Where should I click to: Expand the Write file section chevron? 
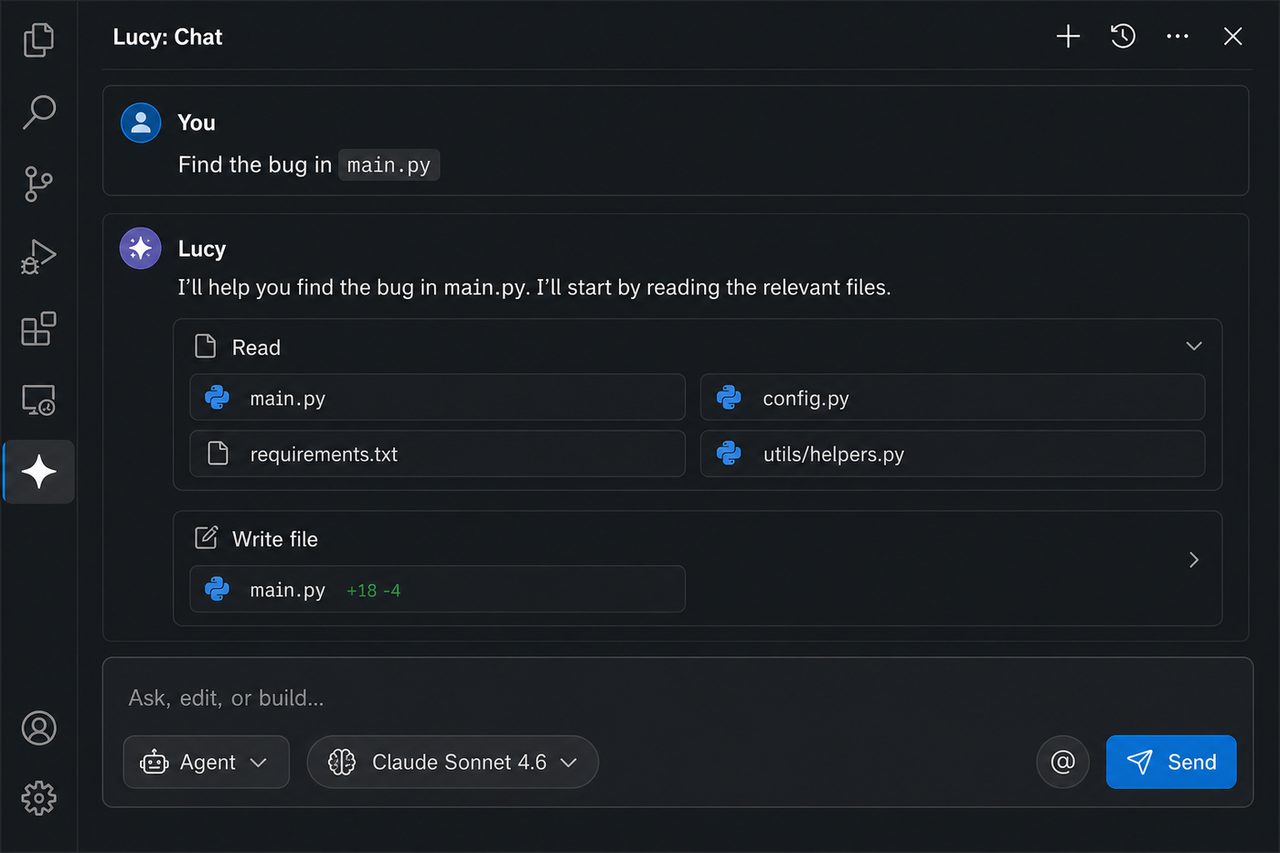pos(1193,560)
